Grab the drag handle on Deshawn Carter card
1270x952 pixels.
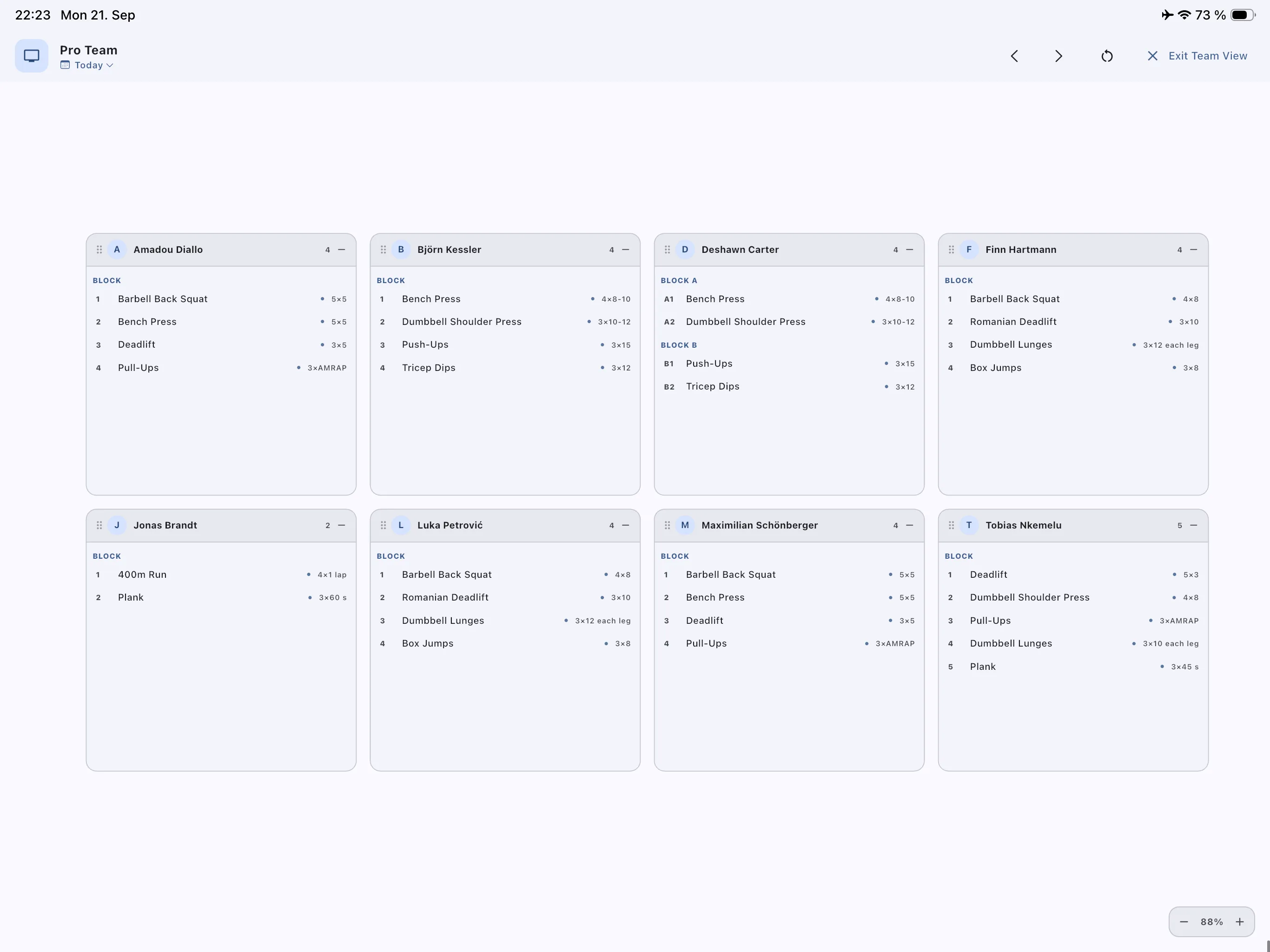coord(667,250)
